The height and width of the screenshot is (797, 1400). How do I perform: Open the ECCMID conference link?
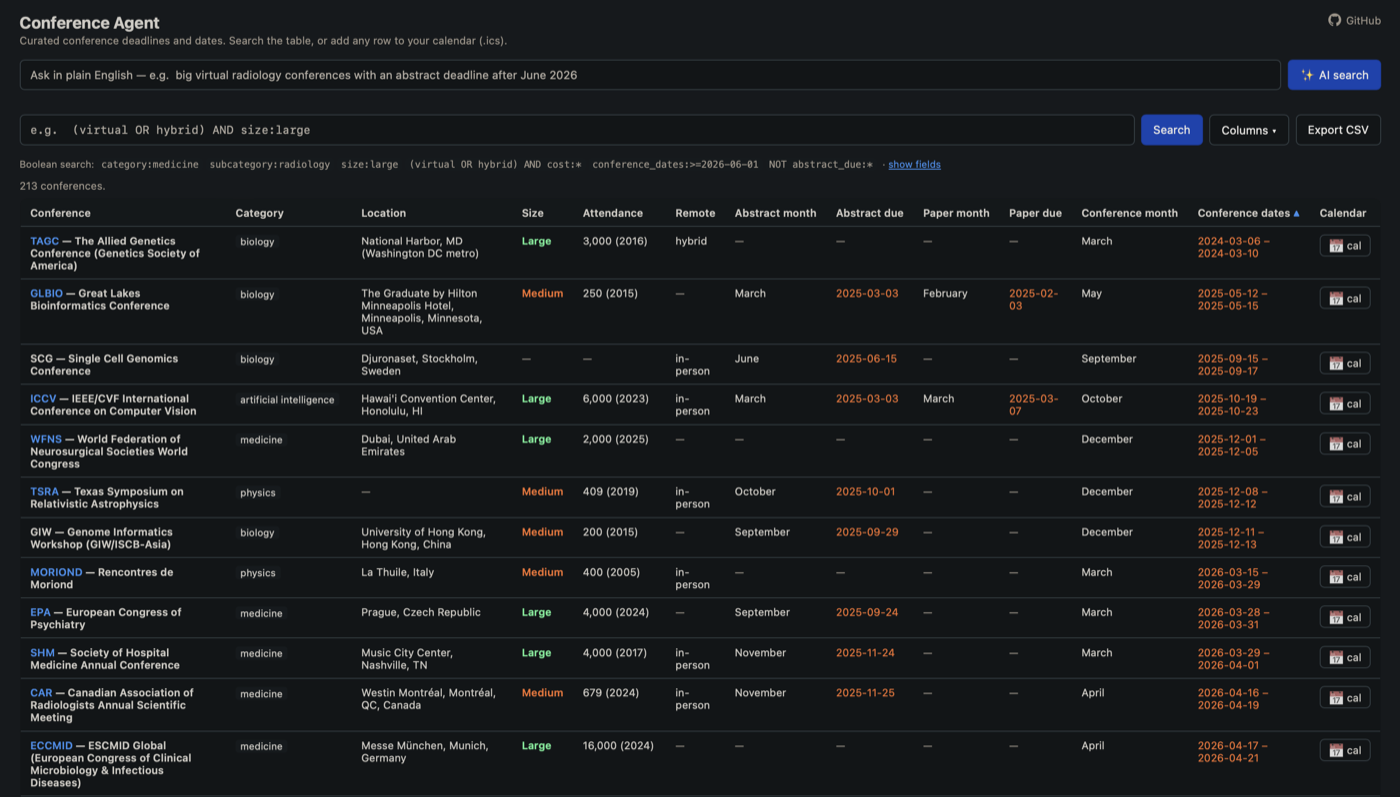pyautogui.click(x=52, y=745)
